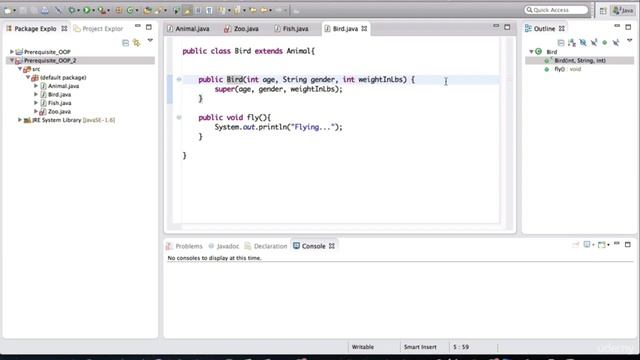
Task: Maximize the Outline view
Action: coord(628,27)
